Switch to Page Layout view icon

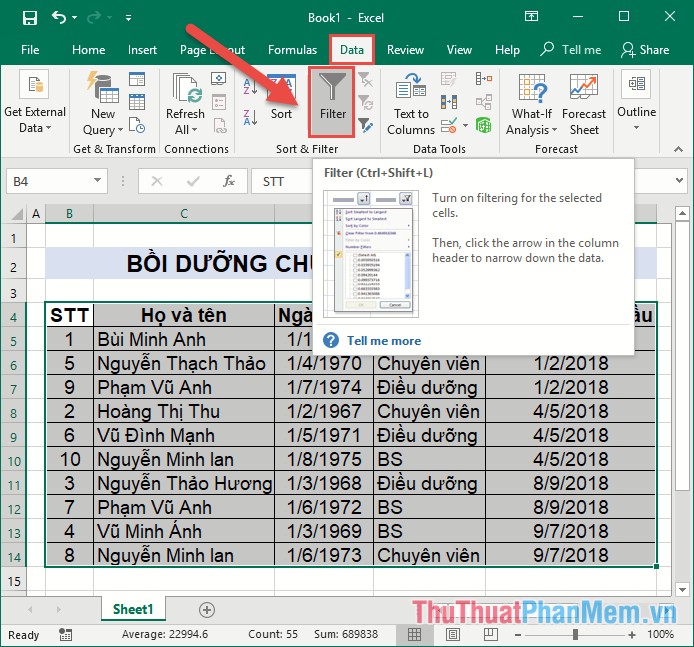[452, 635]
